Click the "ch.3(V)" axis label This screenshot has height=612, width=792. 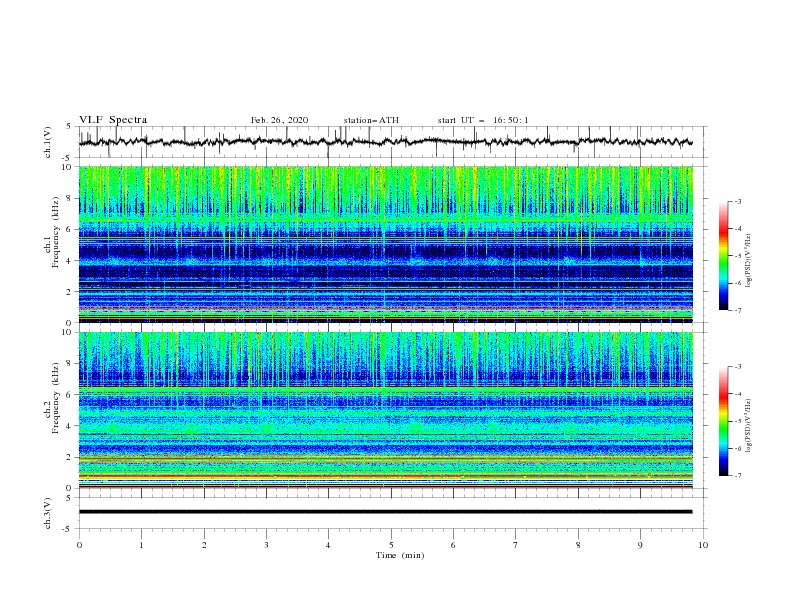coord(48,513)
